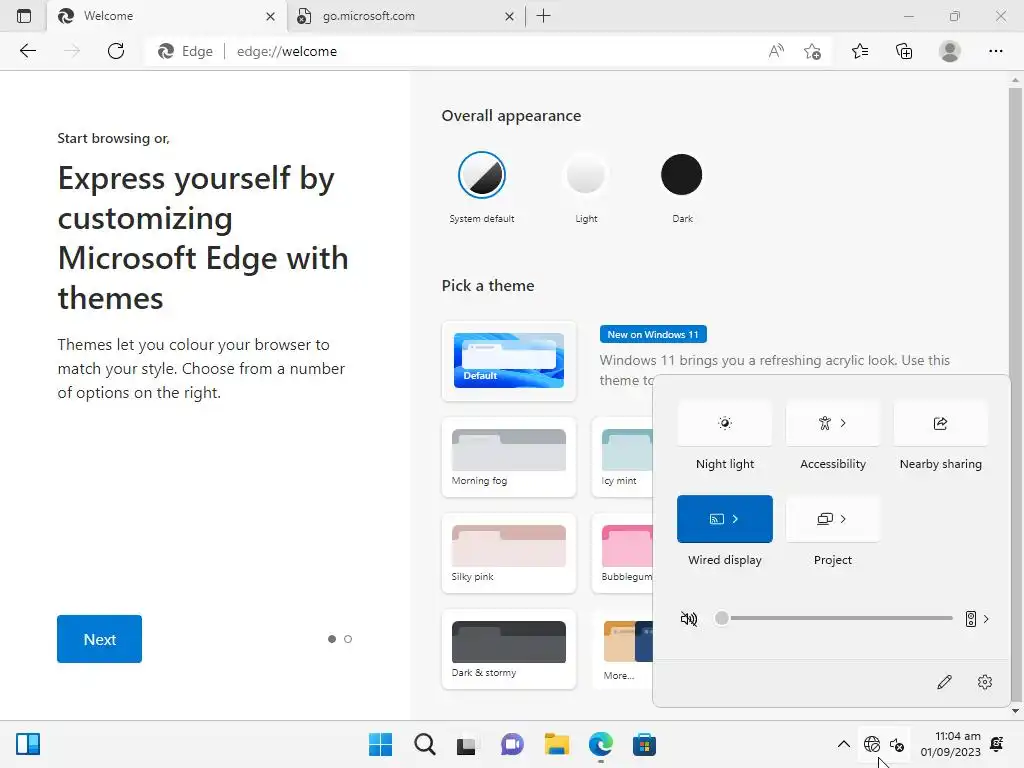Click the New on Windows 11 badge
Screen dimensions: 1024x768
click(x=653, y=334)
